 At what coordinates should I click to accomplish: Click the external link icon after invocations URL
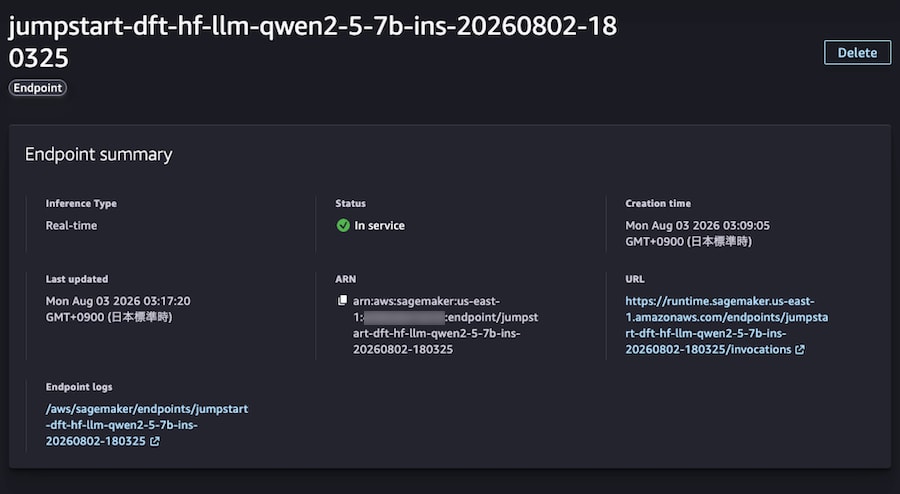tap(800, 349)
